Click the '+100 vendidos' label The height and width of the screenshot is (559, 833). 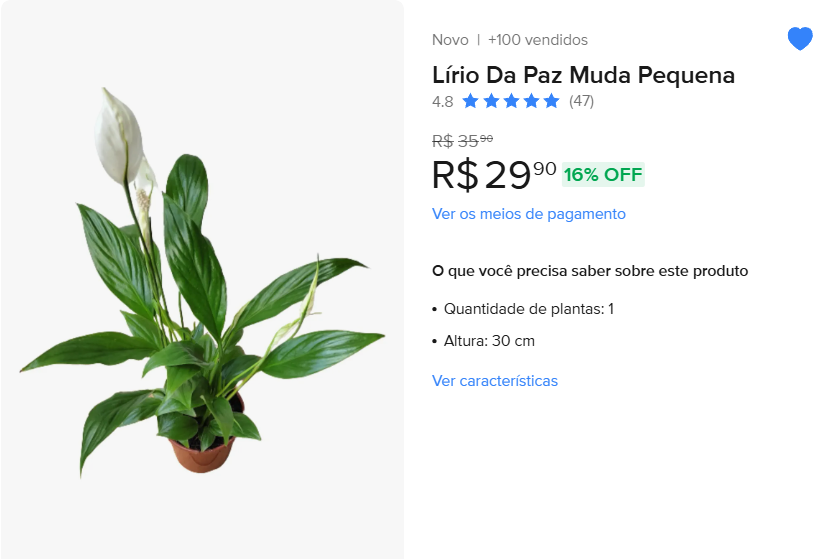538,40
